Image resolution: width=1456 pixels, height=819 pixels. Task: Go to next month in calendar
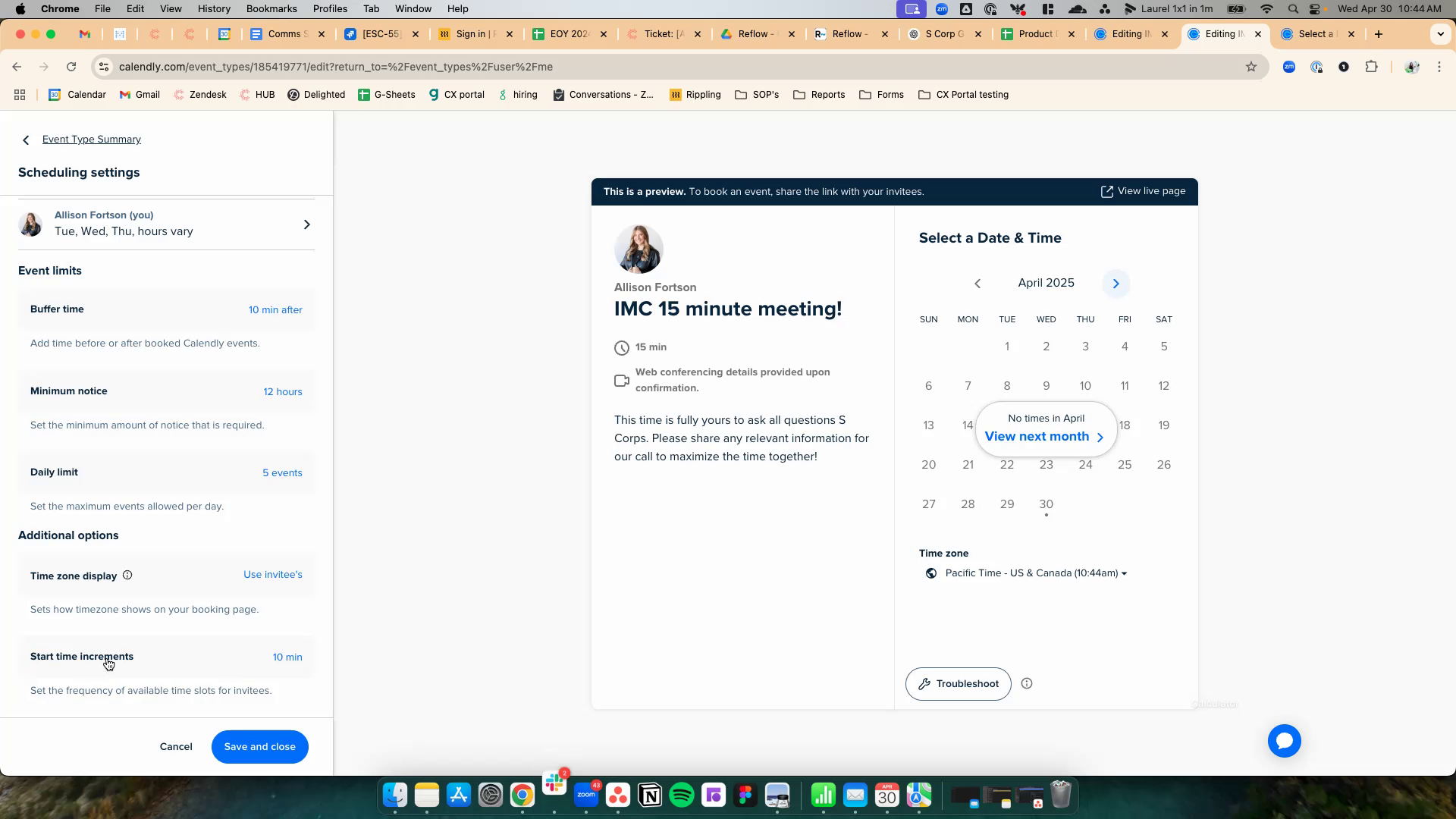point(1116,284)
